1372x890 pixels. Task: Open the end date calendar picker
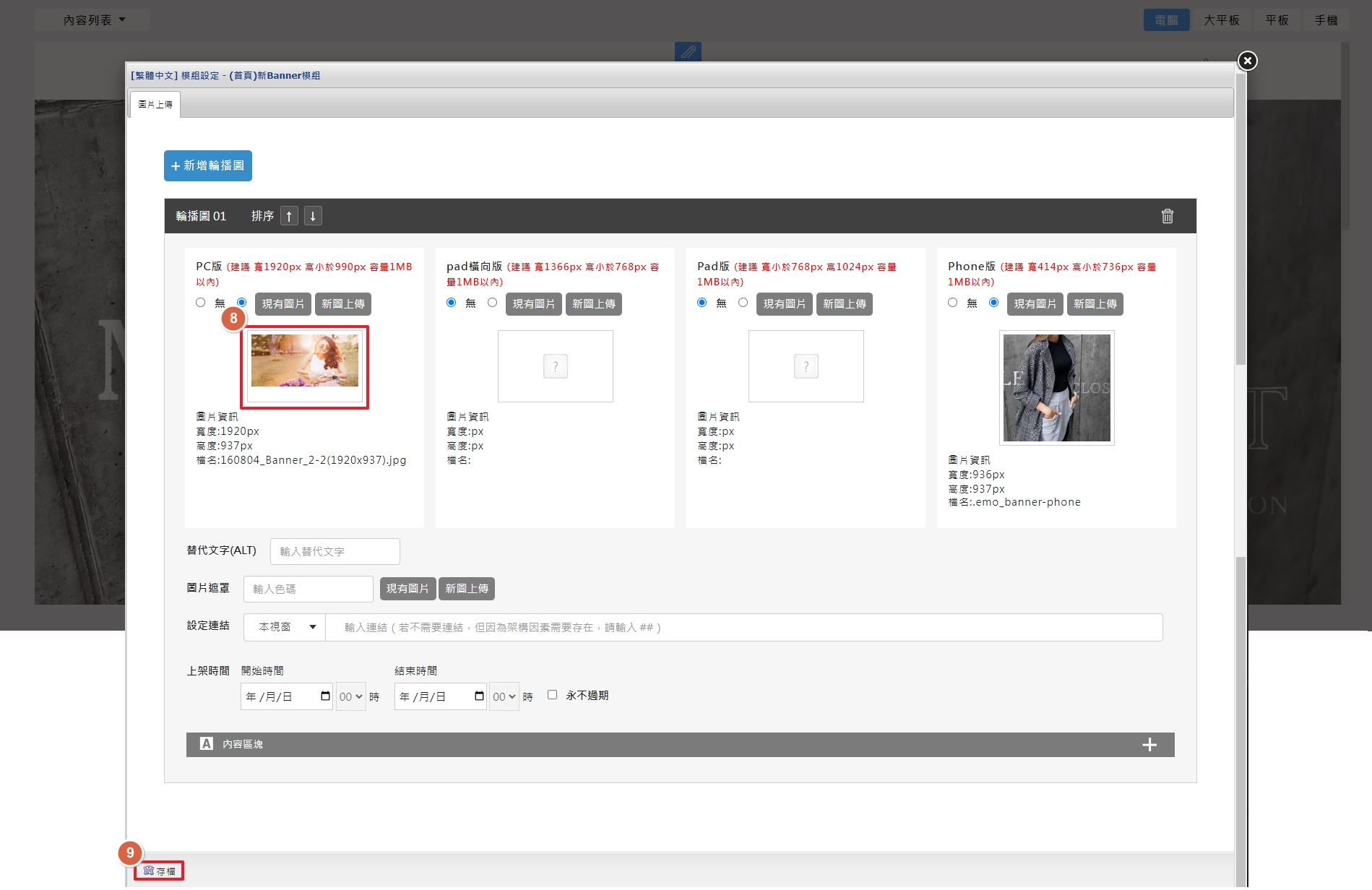(479, 696)
